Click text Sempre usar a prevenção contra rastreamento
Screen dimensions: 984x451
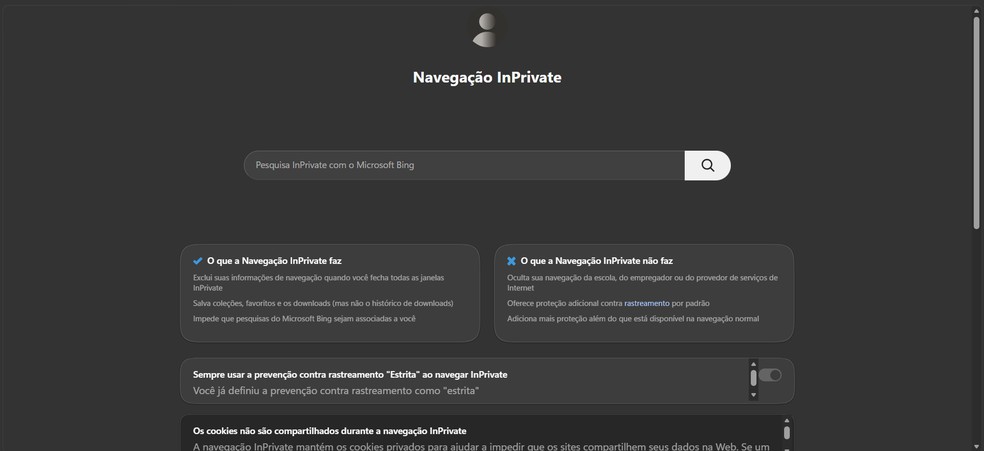click(350, 374)
